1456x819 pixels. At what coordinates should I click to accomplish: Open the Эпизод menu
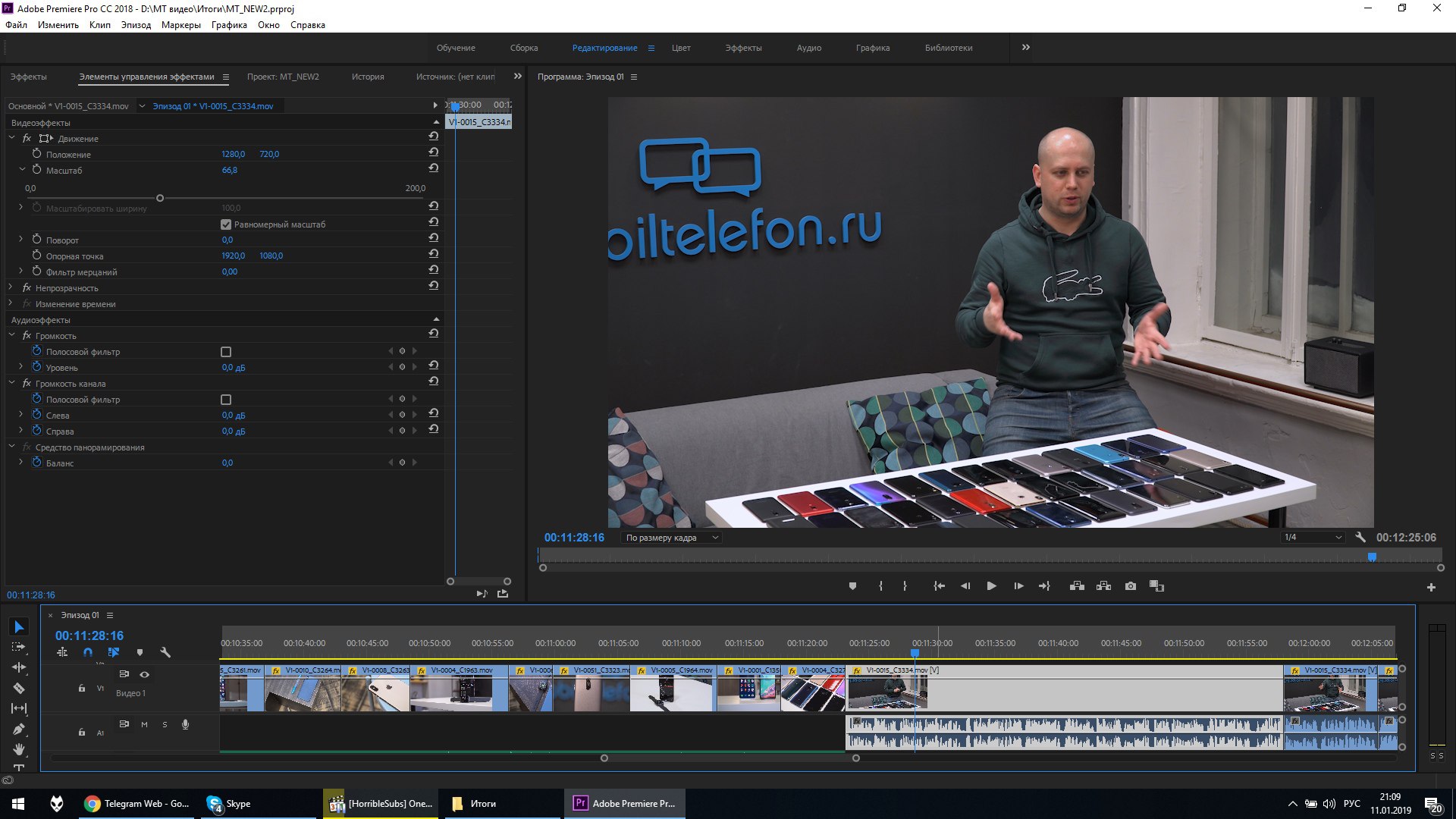click(136, 25)
